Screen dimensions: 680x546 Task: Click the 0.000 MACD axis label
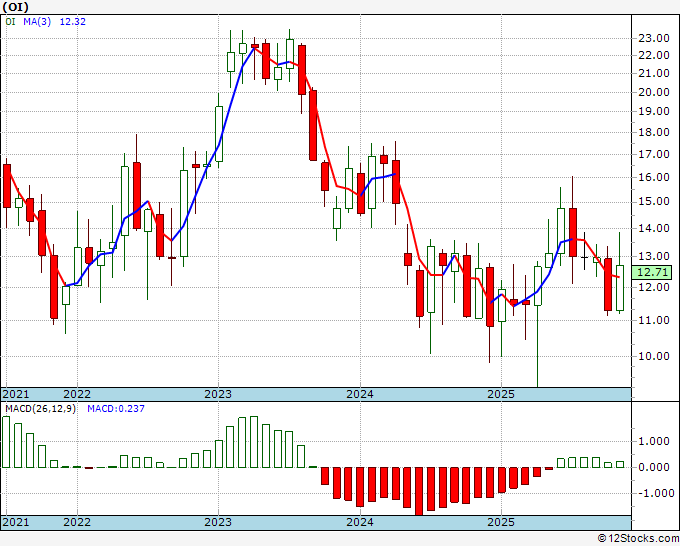(656, 467)
